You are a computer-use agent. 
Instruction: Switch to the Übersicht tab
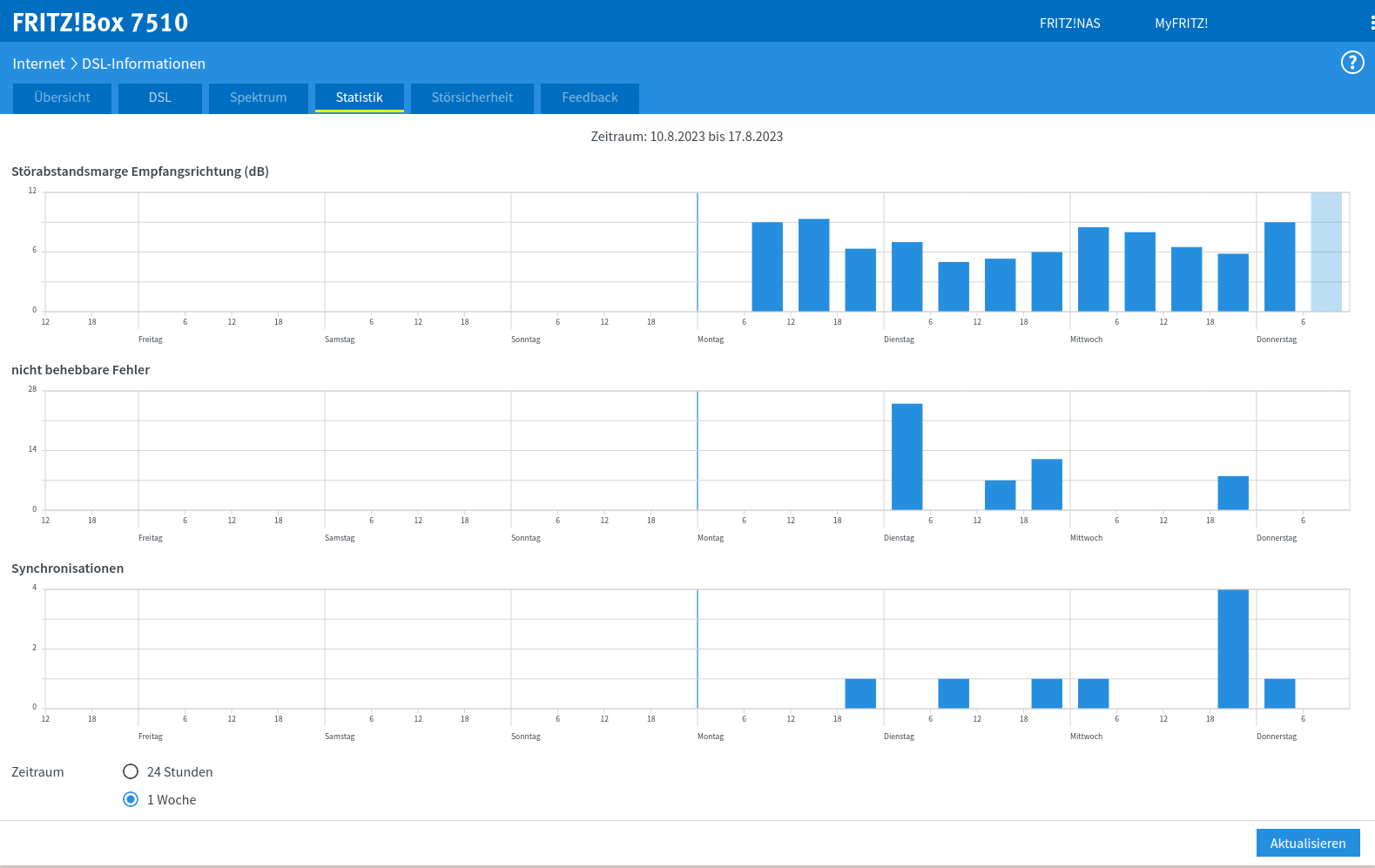(x=62, y=98)
